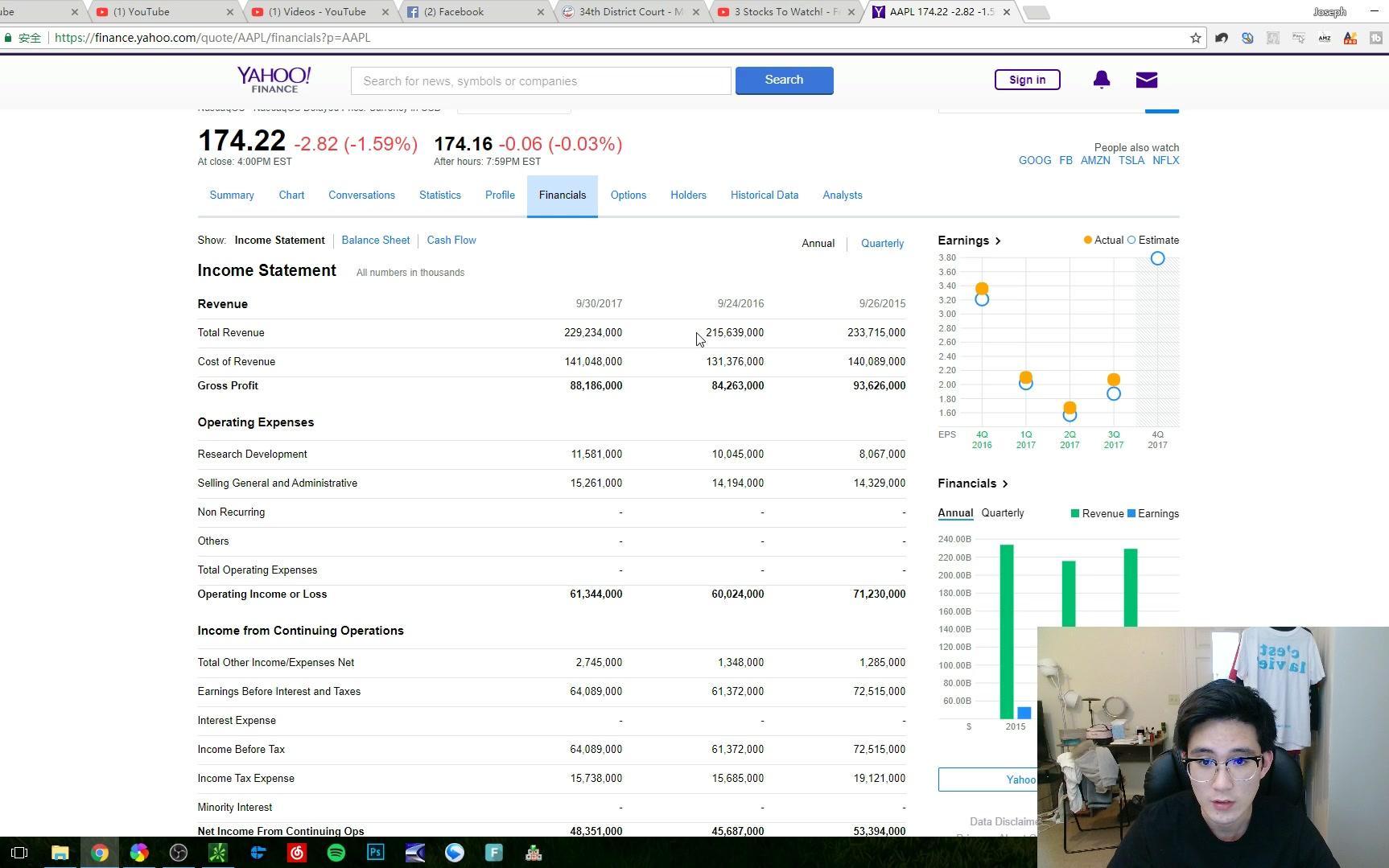Open the GOOG ticker link
Viewport: 1389px width, 868px height.
click(1035, 161)
